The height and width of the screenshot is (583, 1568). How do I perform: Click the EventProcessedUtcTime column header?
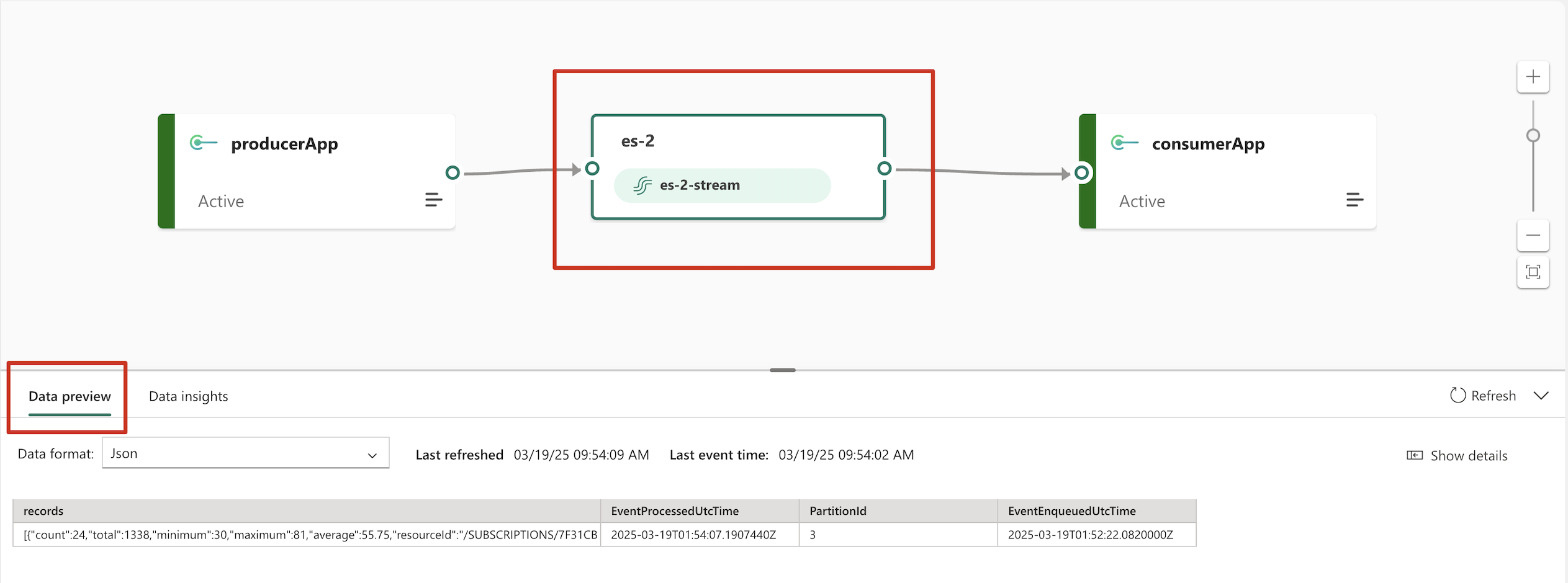(x=700, y=511)
